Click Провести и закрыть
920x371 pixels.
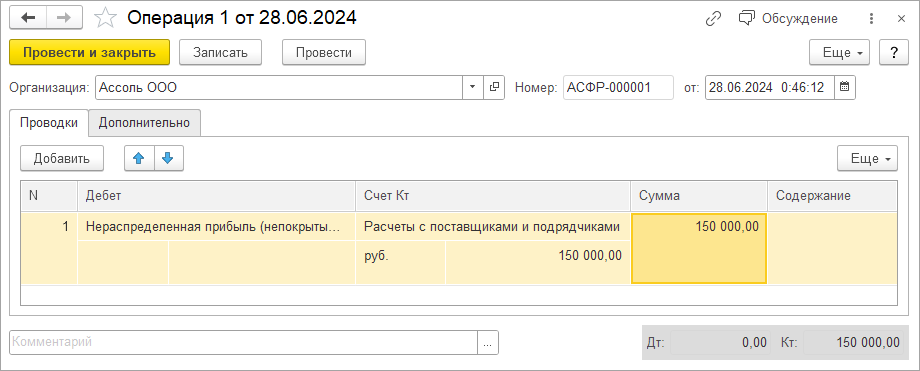click(x=89, y=52)
